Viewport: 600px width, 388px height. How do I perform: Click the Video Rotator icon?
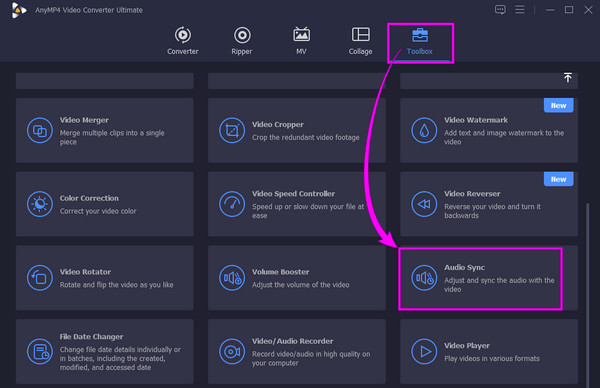pos(40,278)
